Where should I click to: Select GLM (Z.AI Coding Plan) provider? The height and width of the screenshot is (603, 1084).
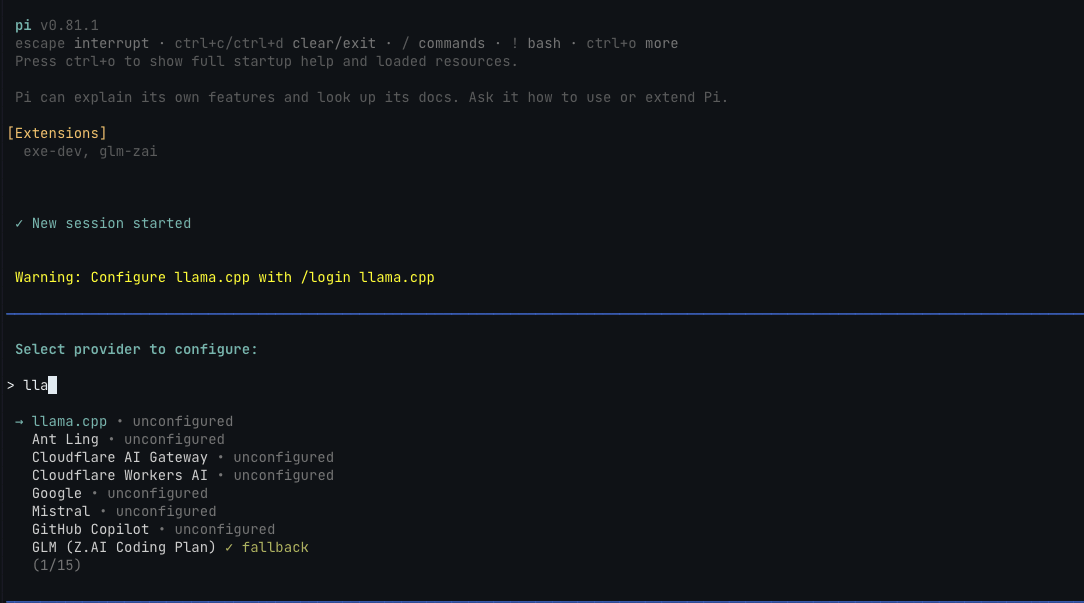[170, 547]
